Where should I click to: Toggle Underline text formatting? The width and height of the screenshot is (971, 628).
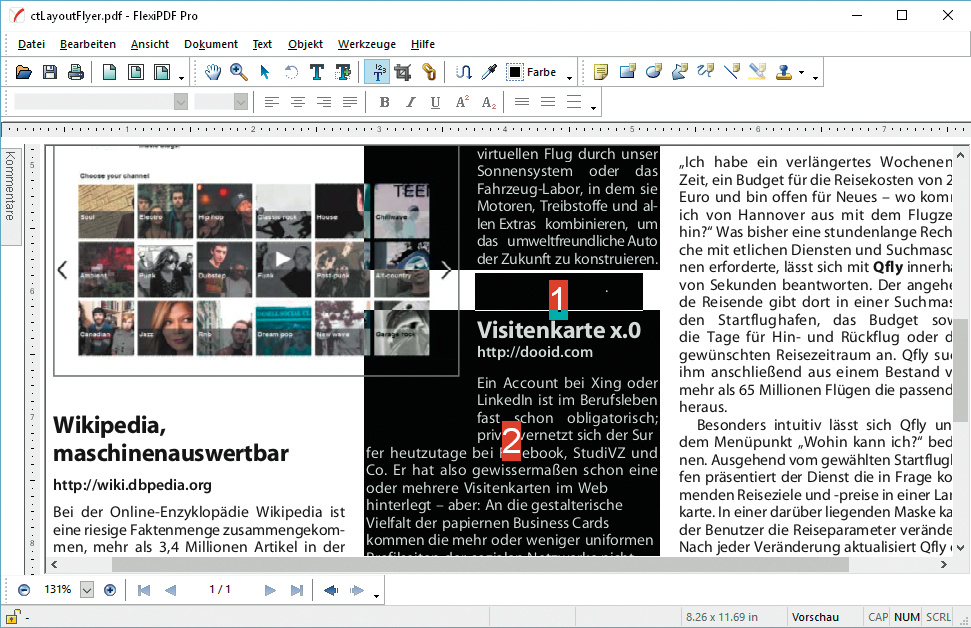pos(435,102)
